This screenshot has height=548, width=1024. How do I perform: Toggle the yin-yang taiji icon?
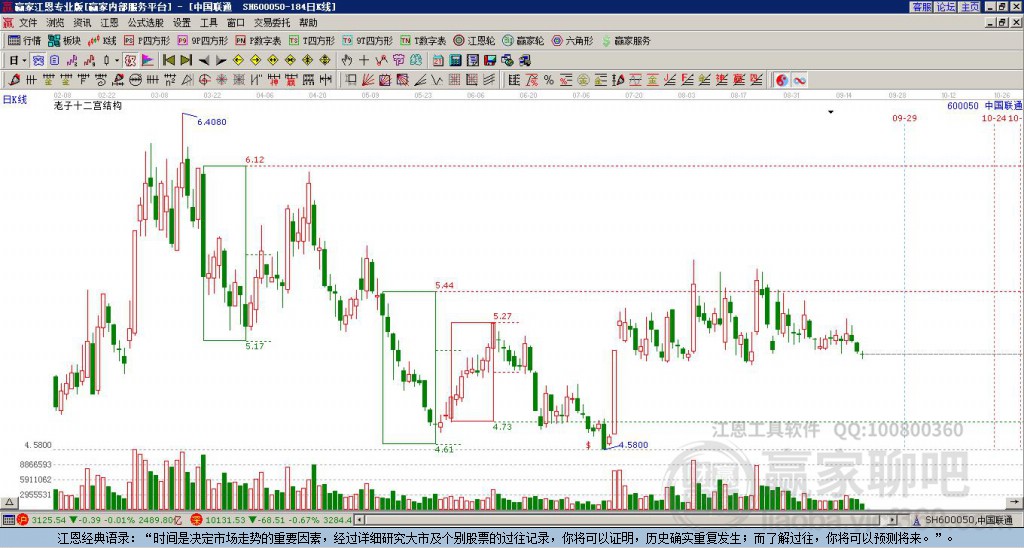click(781, 80)
